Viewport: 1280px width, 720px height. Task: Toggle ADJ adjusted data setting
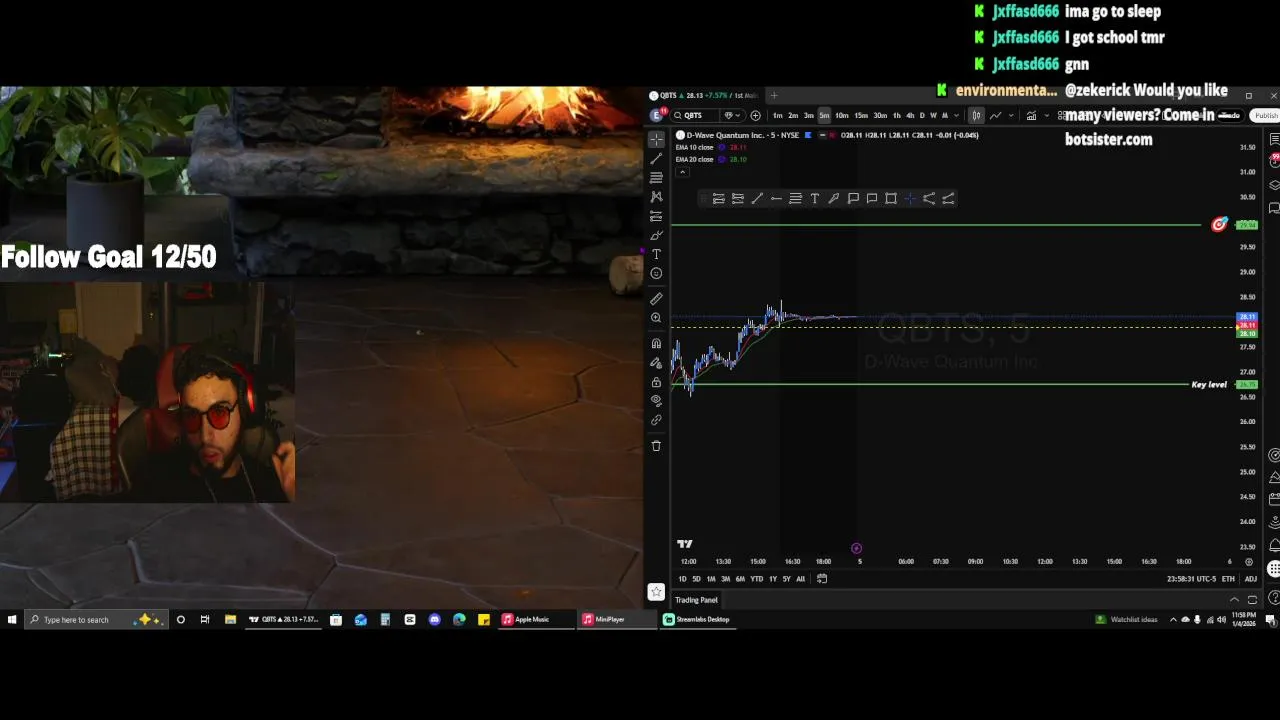click(1251, 579)
